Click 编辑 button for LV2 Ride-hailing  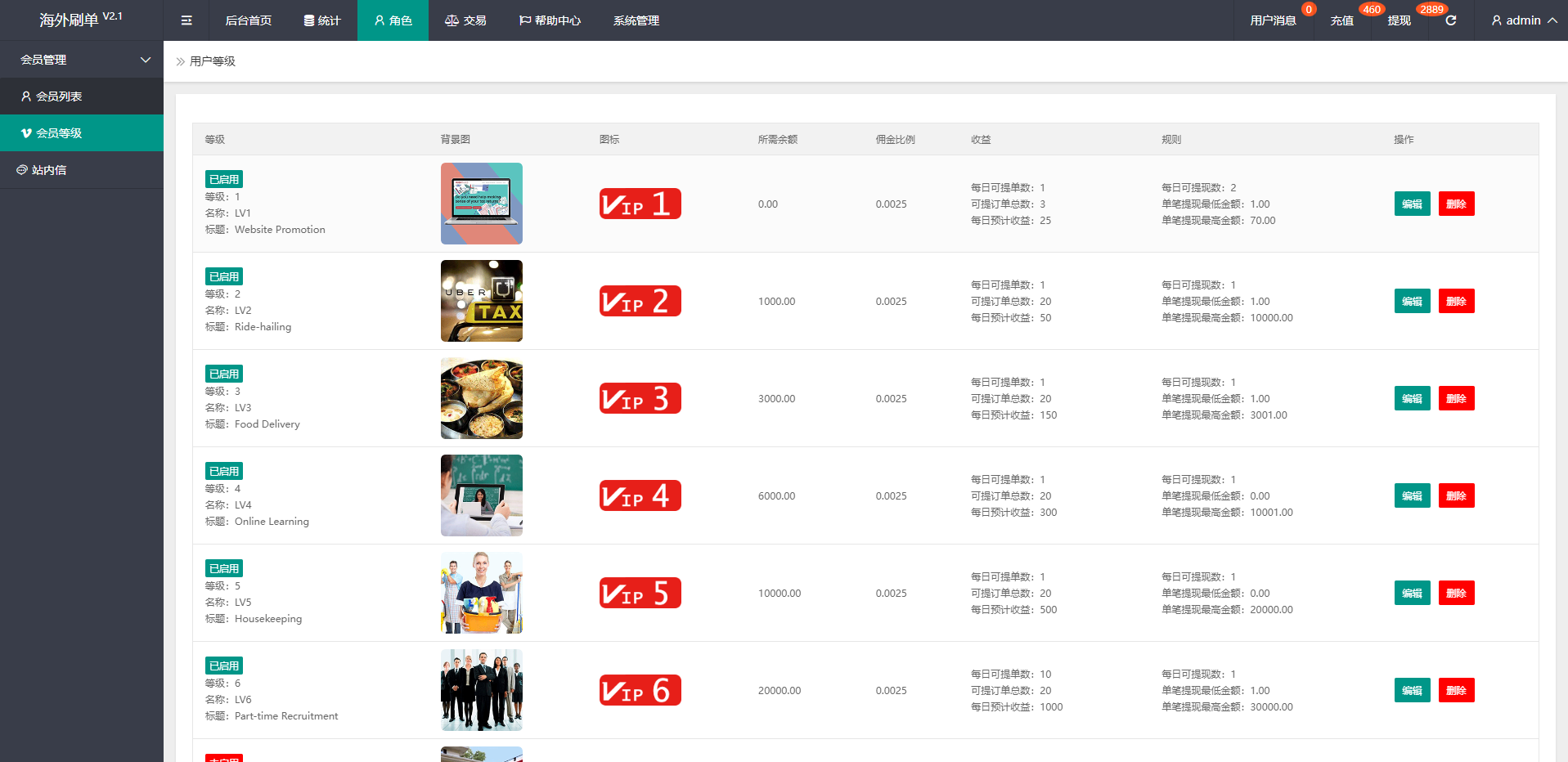pyautogui.click(x=1412, y=301)
